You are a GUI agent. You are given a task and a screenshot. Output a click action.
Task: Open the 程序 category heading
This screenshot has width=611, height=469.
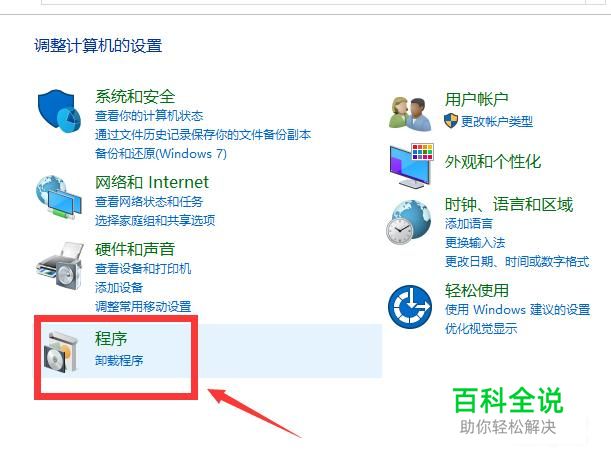[x=111, y=338]
